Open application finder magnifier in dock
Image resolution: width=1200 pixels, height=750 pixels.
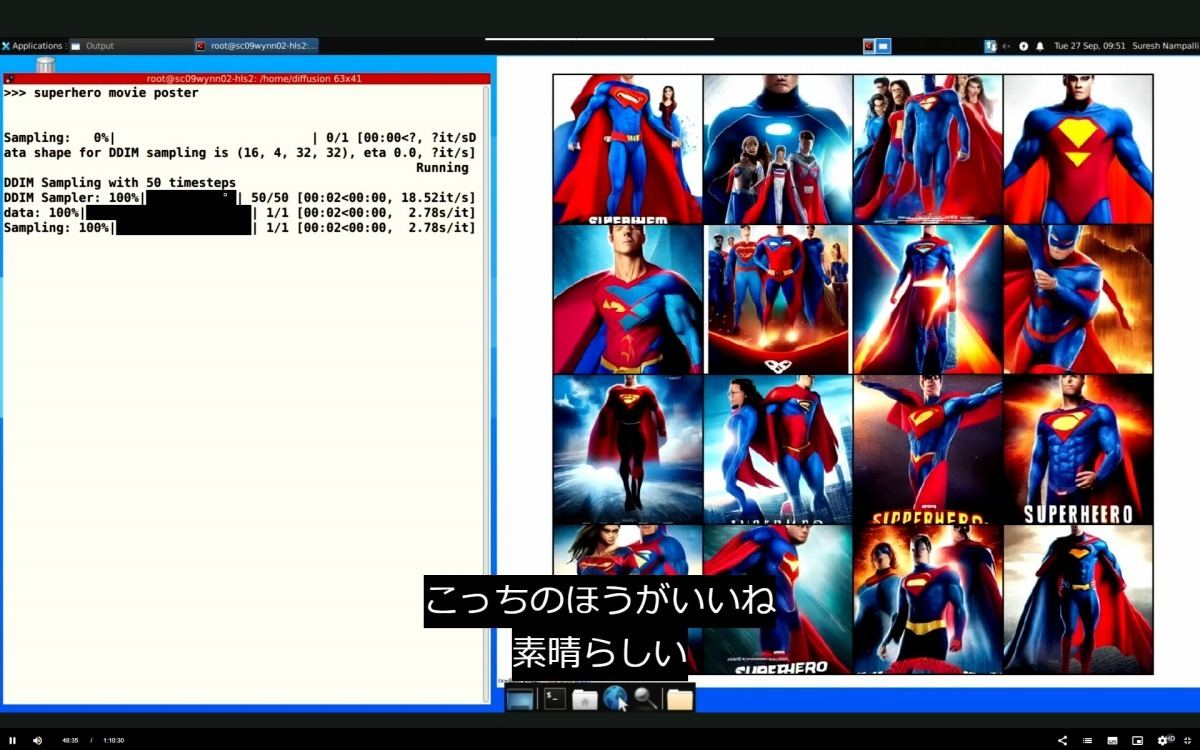(x=646, y=699)
